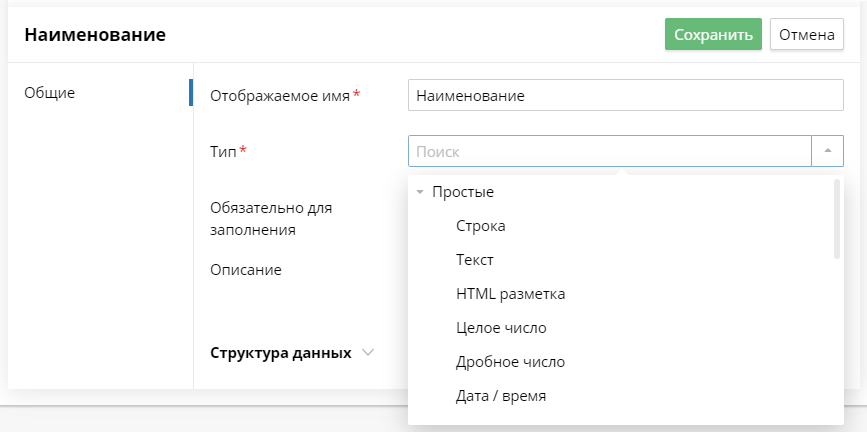
Task: Choose the Текст type option
Action: pyautogui.click(x=475, y=260)
